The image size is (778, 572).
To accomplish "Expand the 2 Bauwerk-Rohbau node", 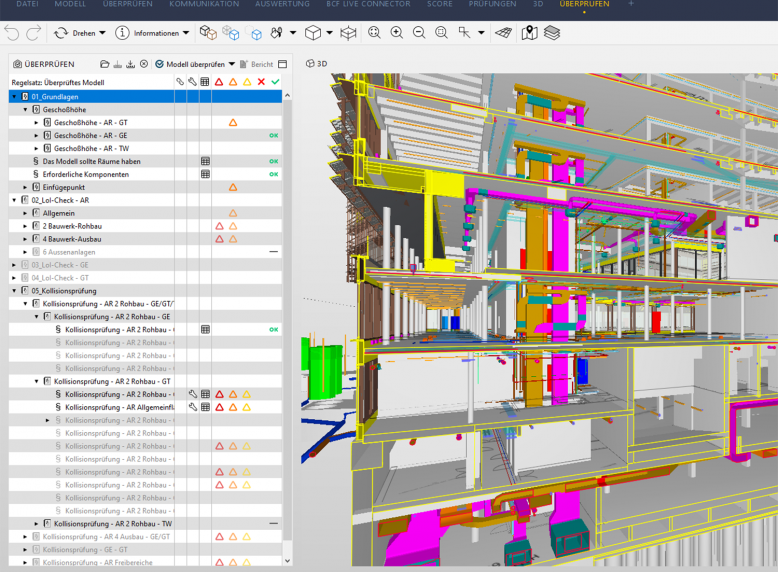I will point(25,226).
